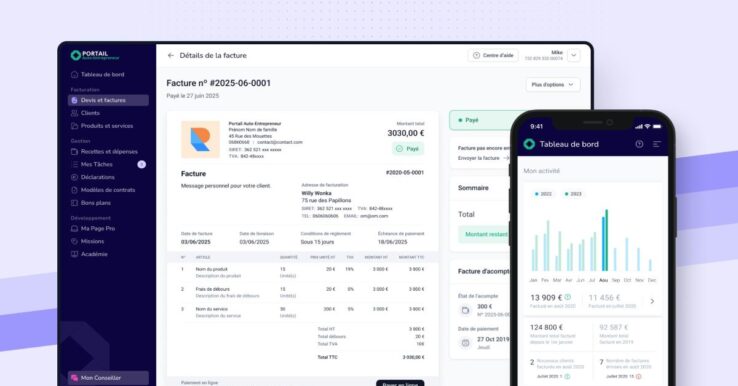Toggle the 2022 legend in the phone chart
The width and height of the screenshot is (738, 386).
point(543,194)
